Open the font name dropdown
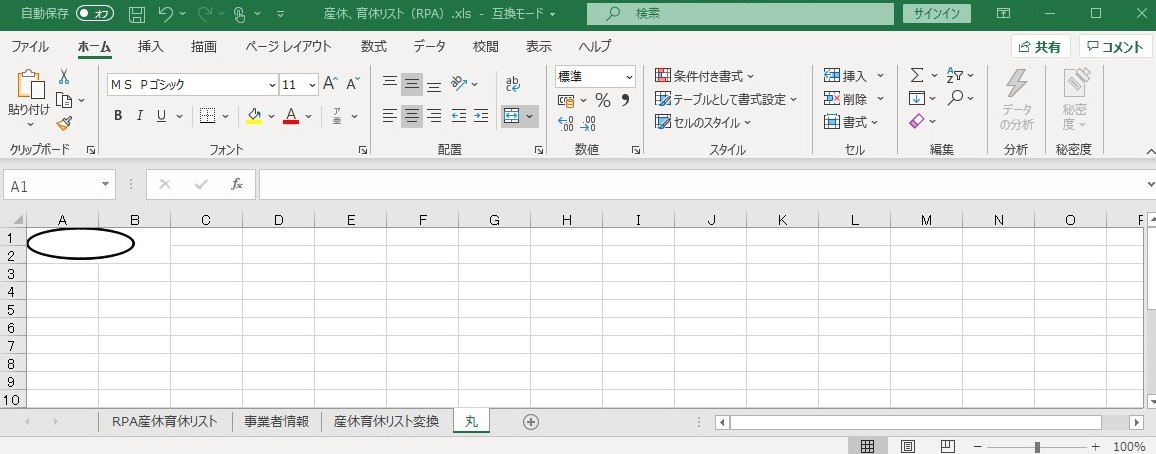Screen dimensions: 1156x454 pos(271,85)
